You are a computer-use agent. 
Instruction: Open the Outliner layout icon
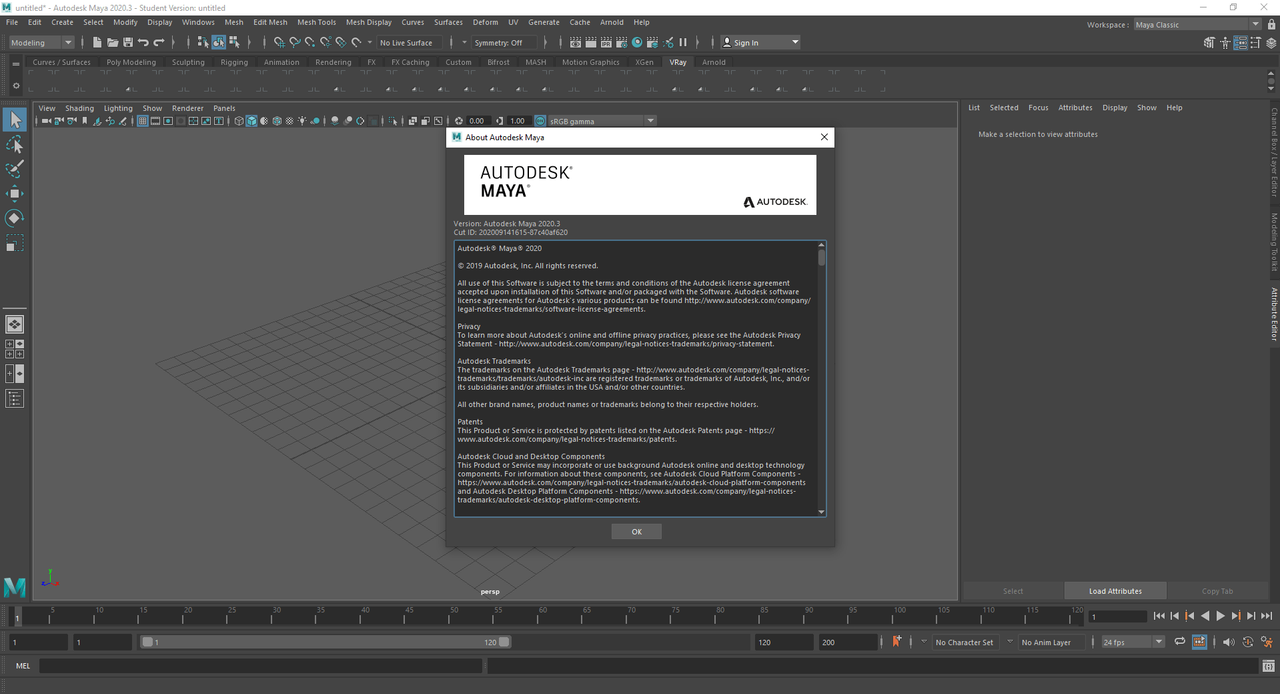(15, 399)
